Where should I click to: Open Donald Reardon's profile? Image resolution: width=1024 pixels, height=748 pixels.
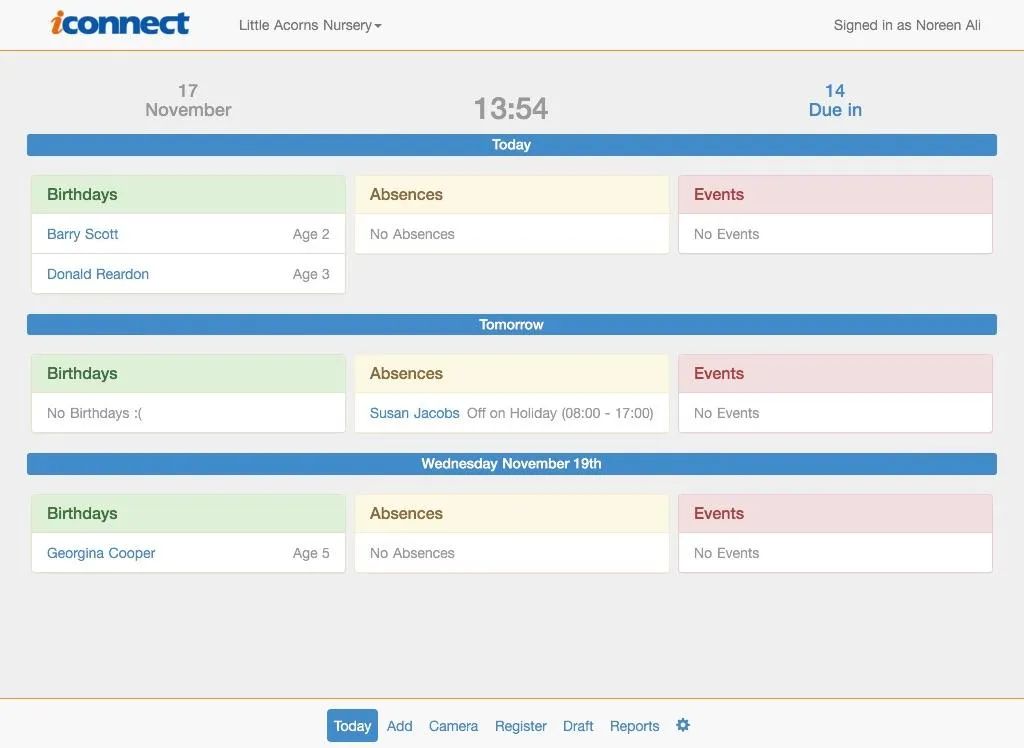pyautogui.click(x=97, y=273)
